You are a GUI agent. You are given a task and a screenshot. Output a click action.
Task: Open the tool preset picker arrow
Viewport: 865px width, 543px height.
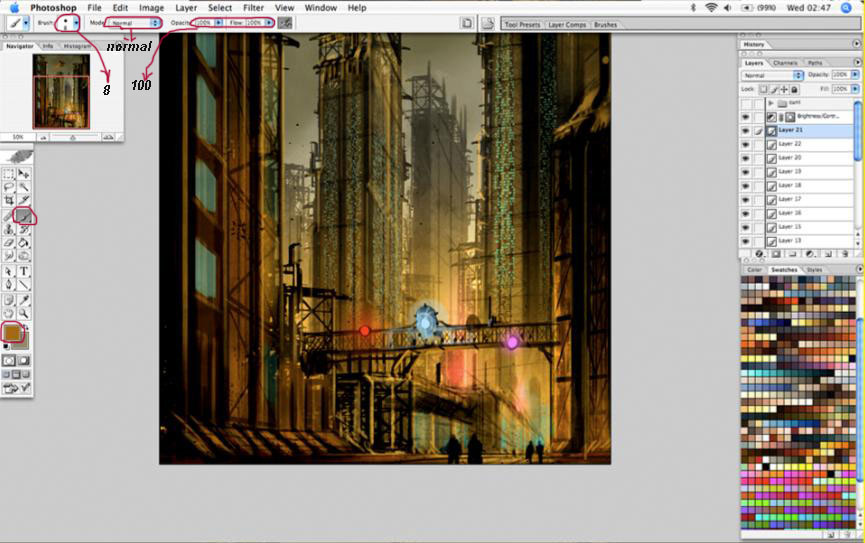tap(25, 23)
